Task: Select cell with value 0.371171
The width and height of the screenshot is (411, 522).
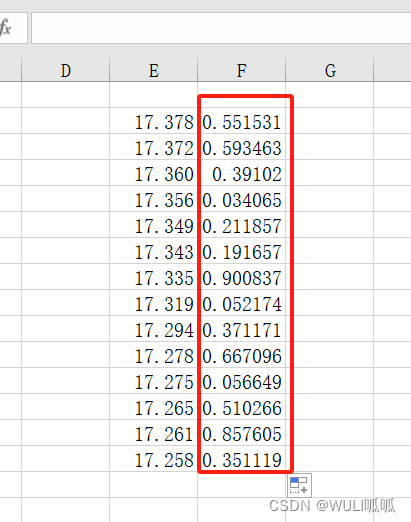Action: pyautogui.click(x=242, y=329)
